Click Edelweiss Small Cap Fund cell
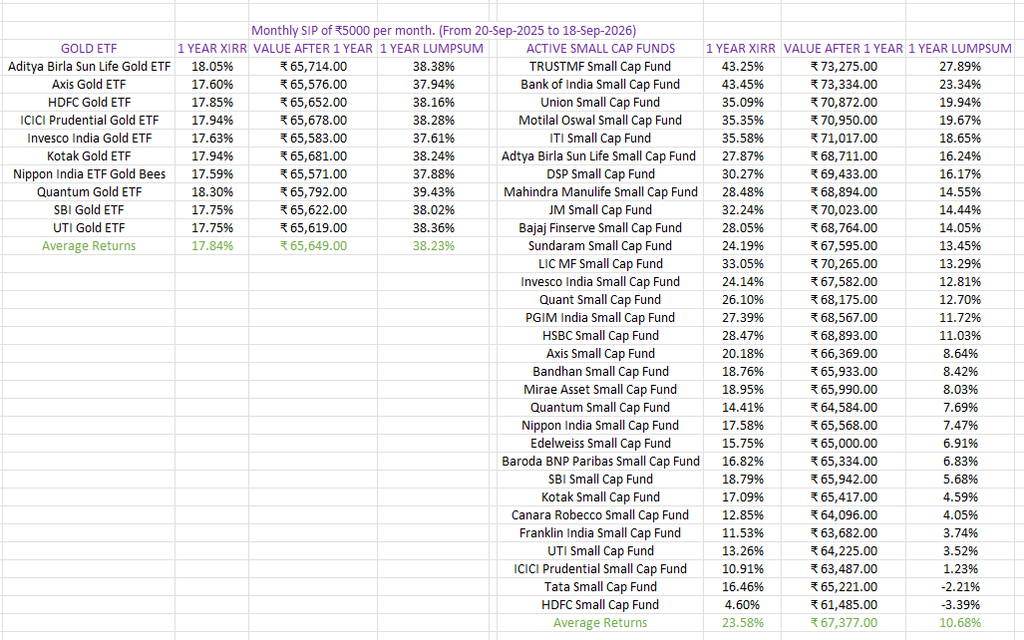 600,443
